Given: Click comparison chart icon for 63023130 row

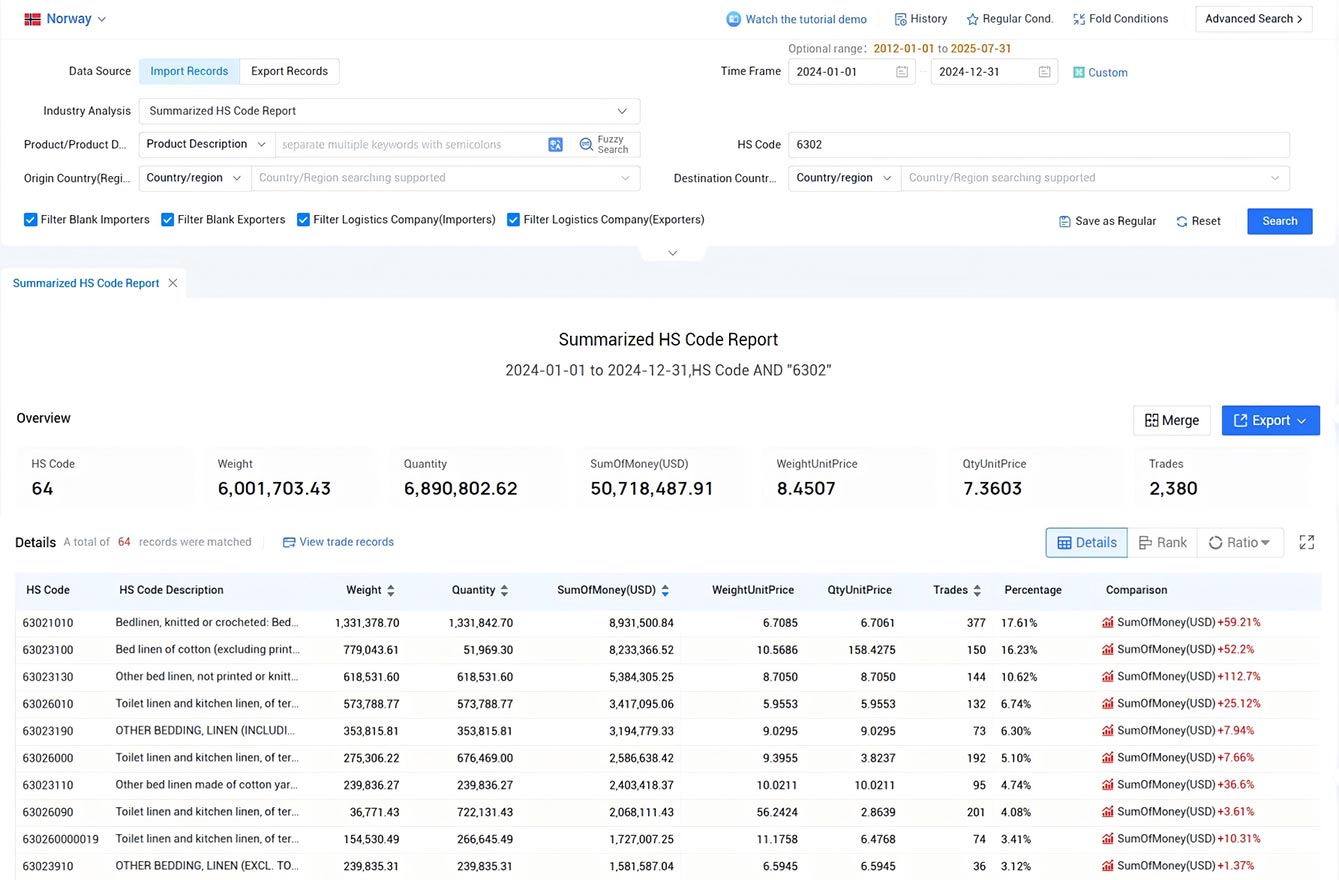Looking at the screenshot, I should pyautogui.click(x=1108, y=677).
